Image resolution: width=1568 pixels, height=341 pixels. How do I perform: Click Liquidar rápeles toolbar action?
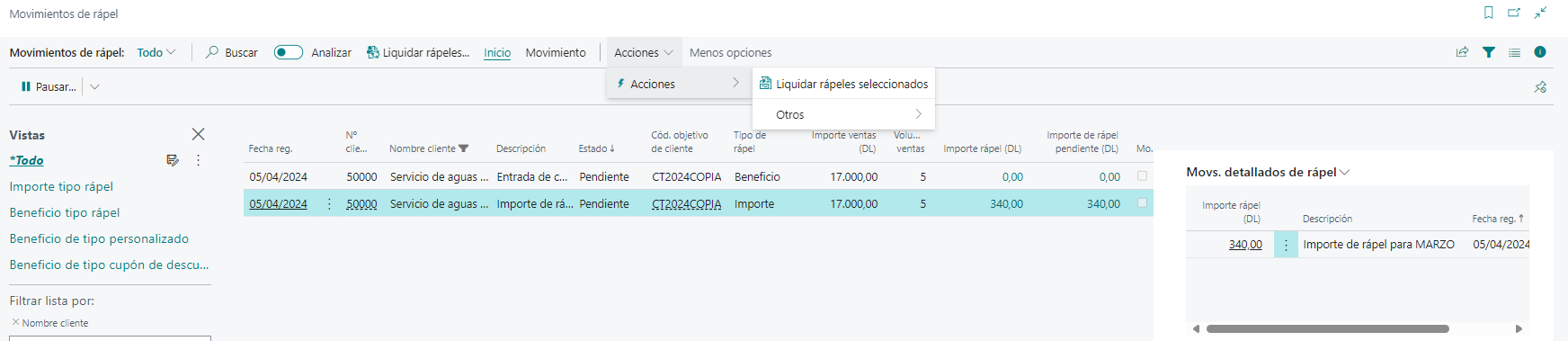418,52
